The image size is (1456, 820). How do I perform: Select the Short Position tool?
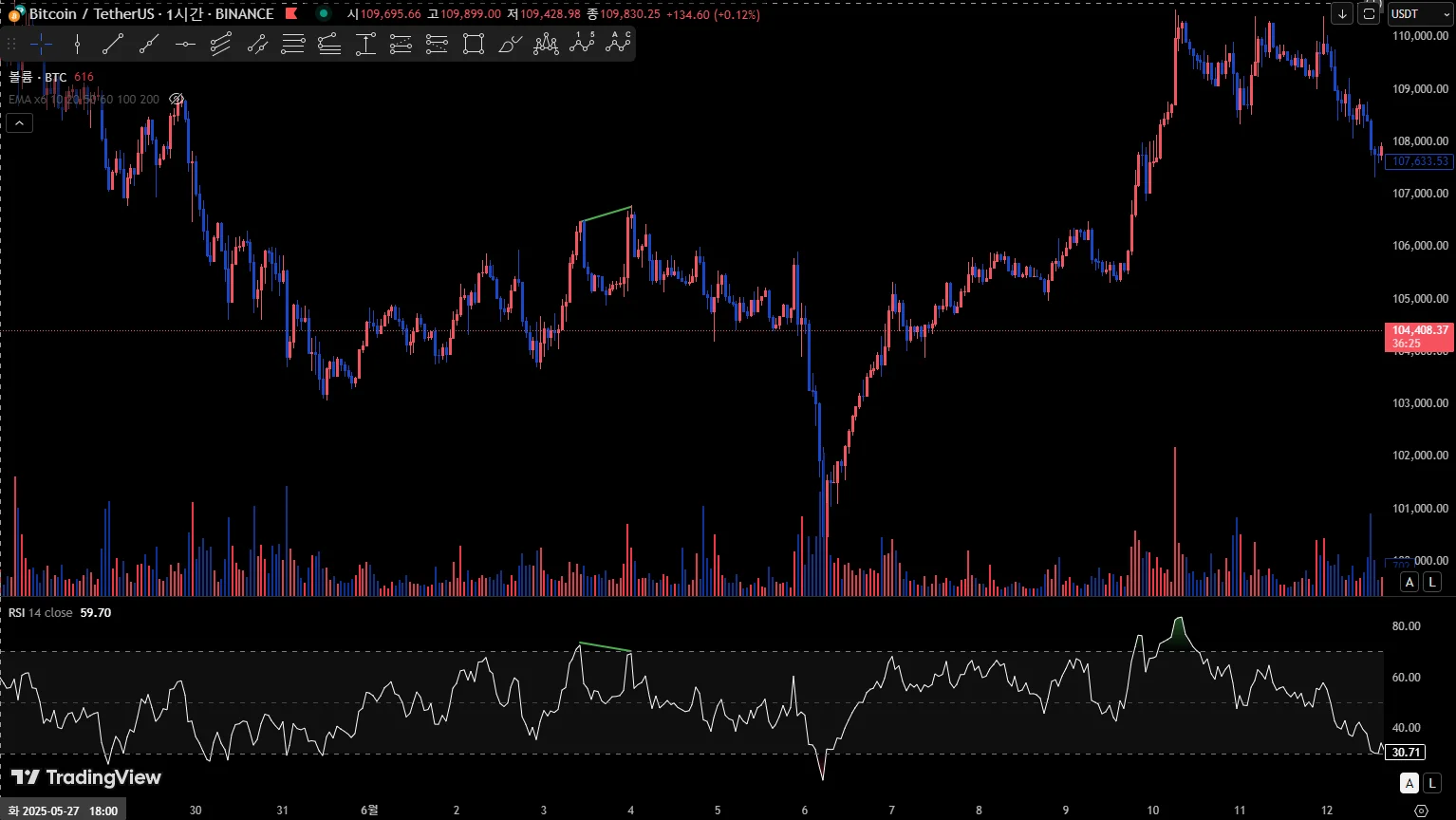(438, 44)
